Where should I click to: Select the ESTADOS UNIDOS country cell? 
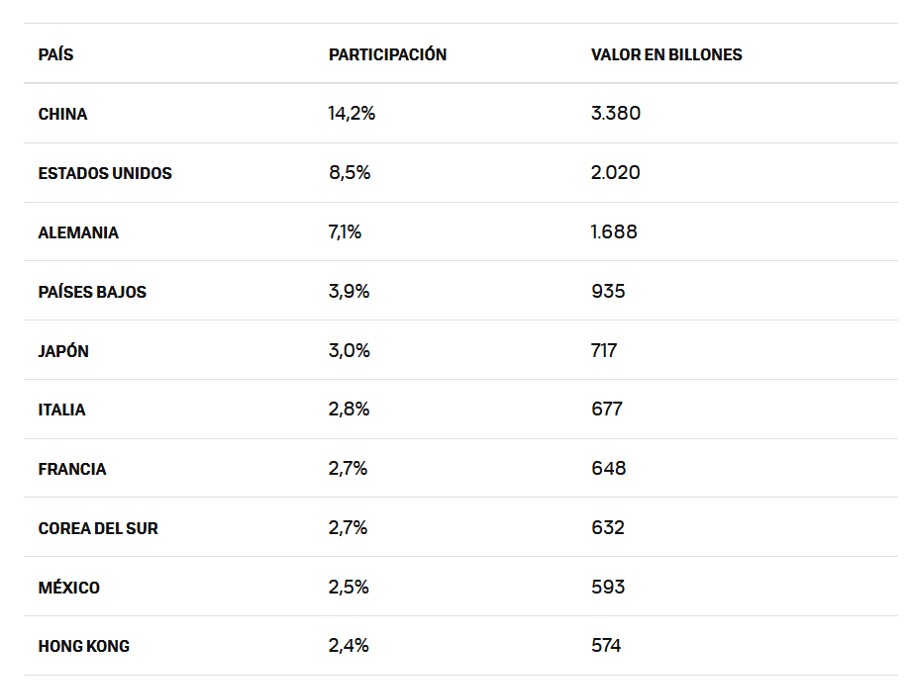coord(105,173)
